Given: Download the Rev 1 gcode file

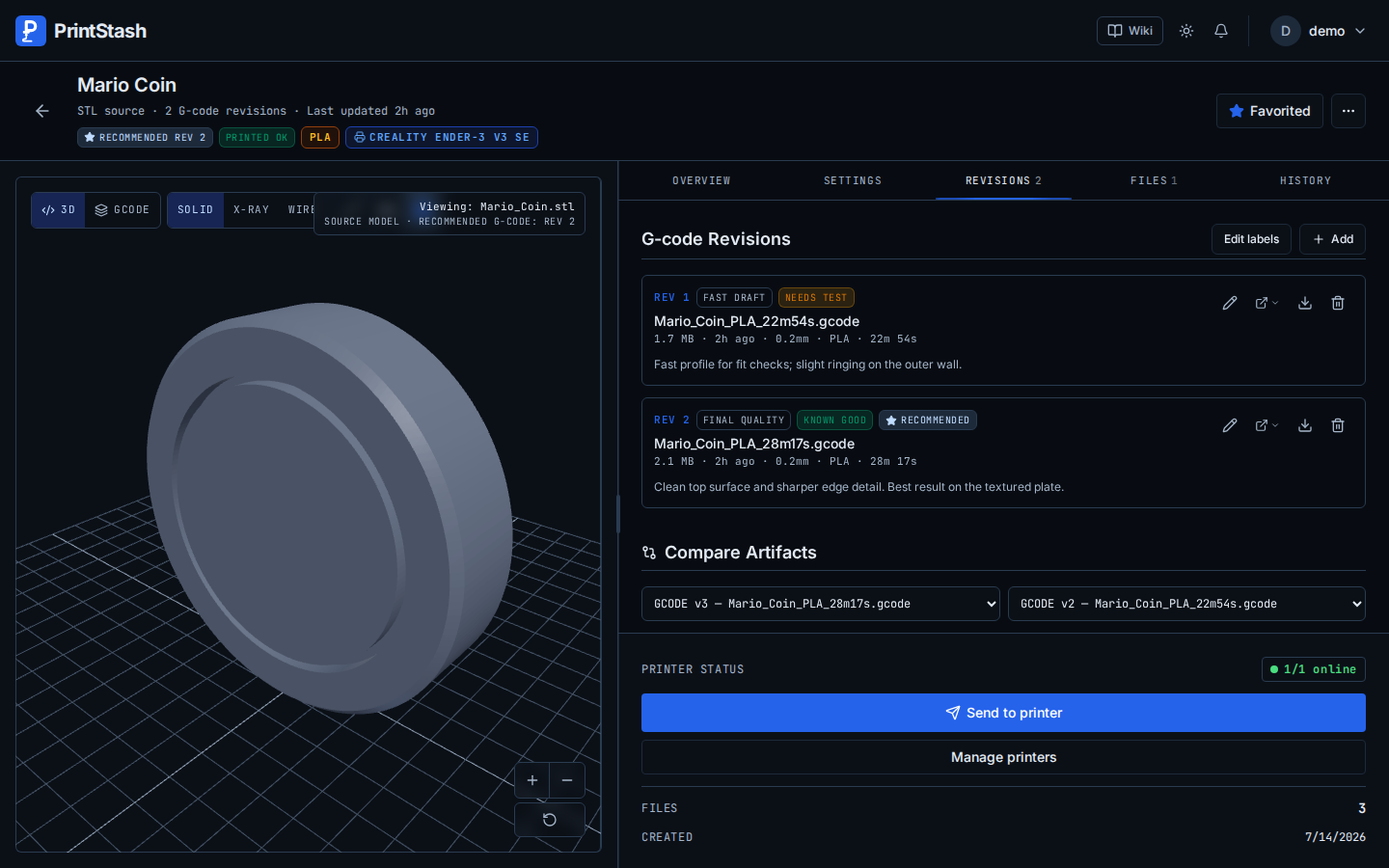Looking at the screenshot, I should point(1305,303).
